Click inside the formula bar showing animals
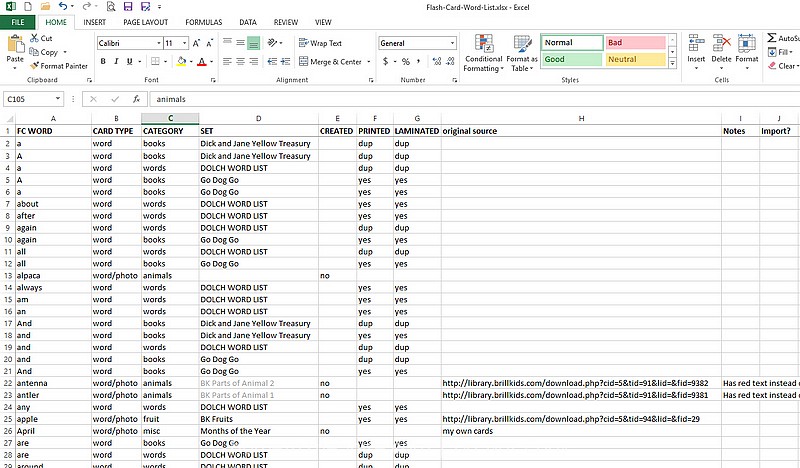800x468 pixels. point(474,99)
